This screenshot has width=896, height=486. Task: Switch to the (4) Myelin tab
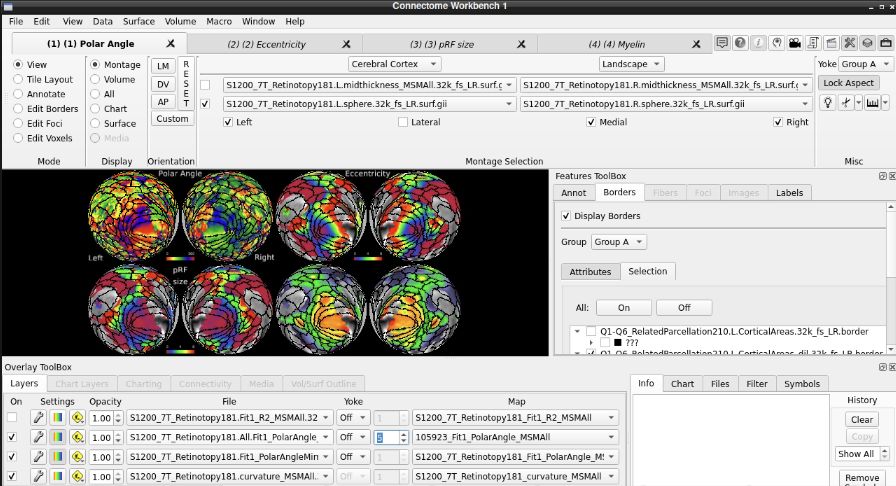click(617, 44)
